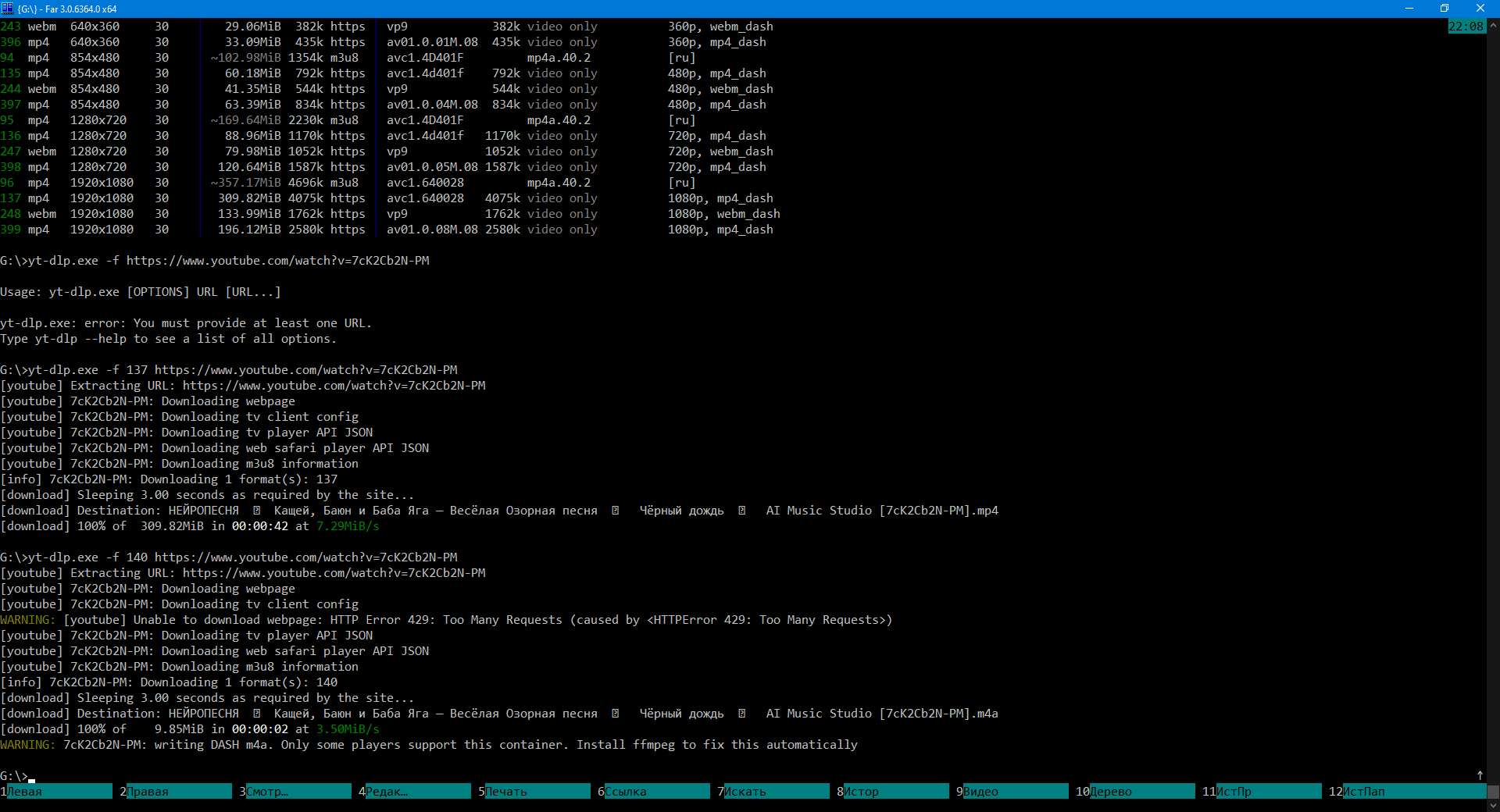Click the Far Manager icon in title bar

tap(8, 9)
